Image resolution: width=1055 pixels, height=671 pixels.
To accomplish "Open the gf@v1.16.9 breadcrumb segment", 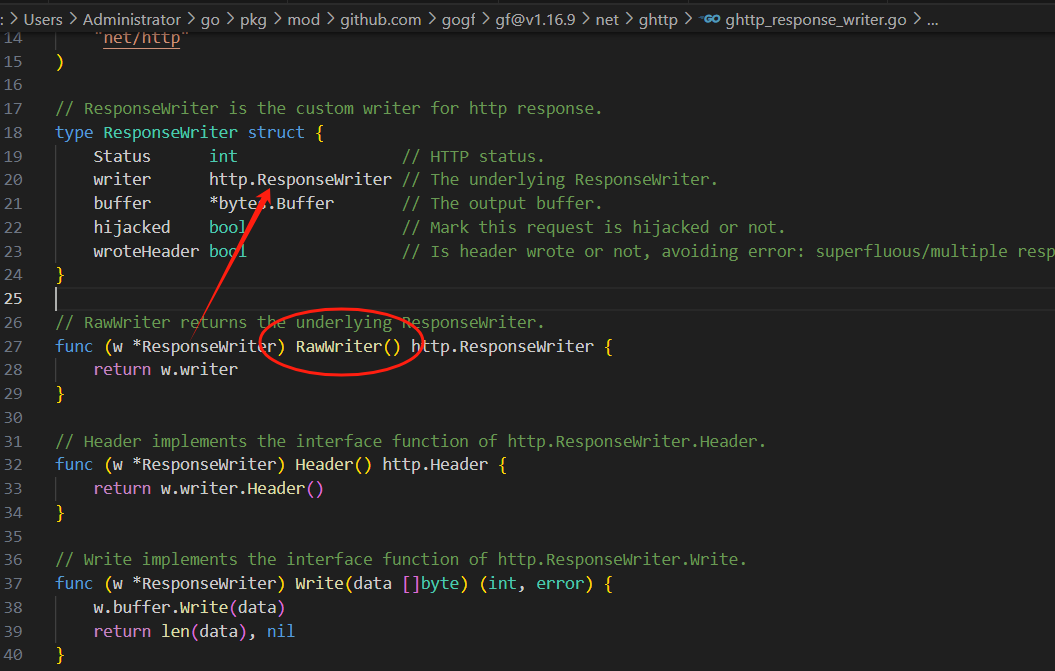I will 535,20.
